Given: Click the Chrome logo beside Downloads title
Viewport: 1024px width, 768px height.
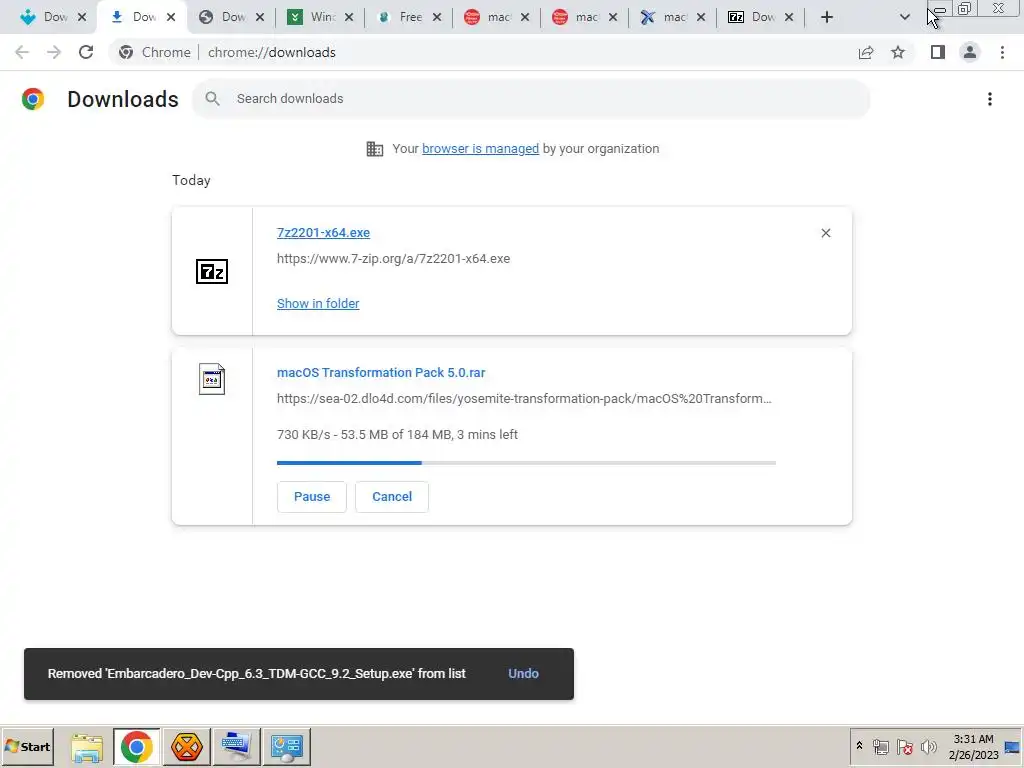Looking at the screenshot, I should pos(33,99).
